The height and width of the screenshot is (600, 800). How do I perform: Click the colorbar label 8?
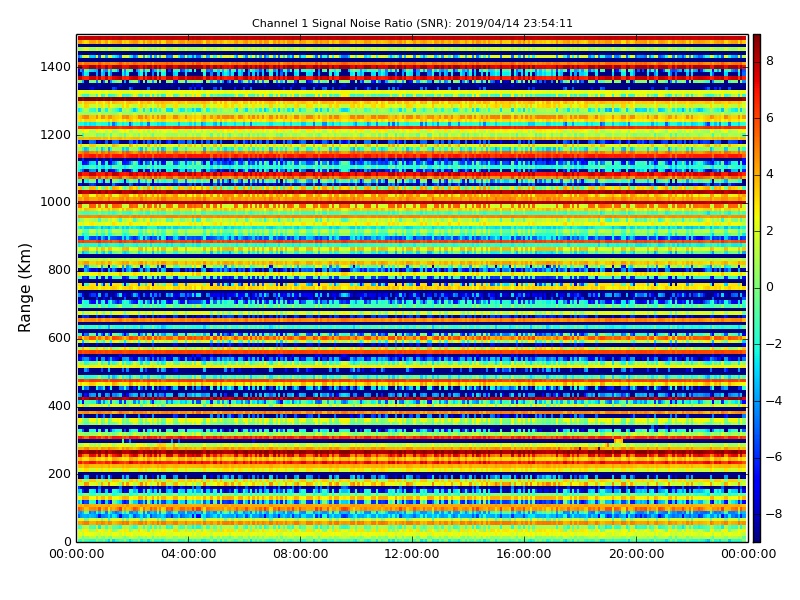tap(770, 61)
